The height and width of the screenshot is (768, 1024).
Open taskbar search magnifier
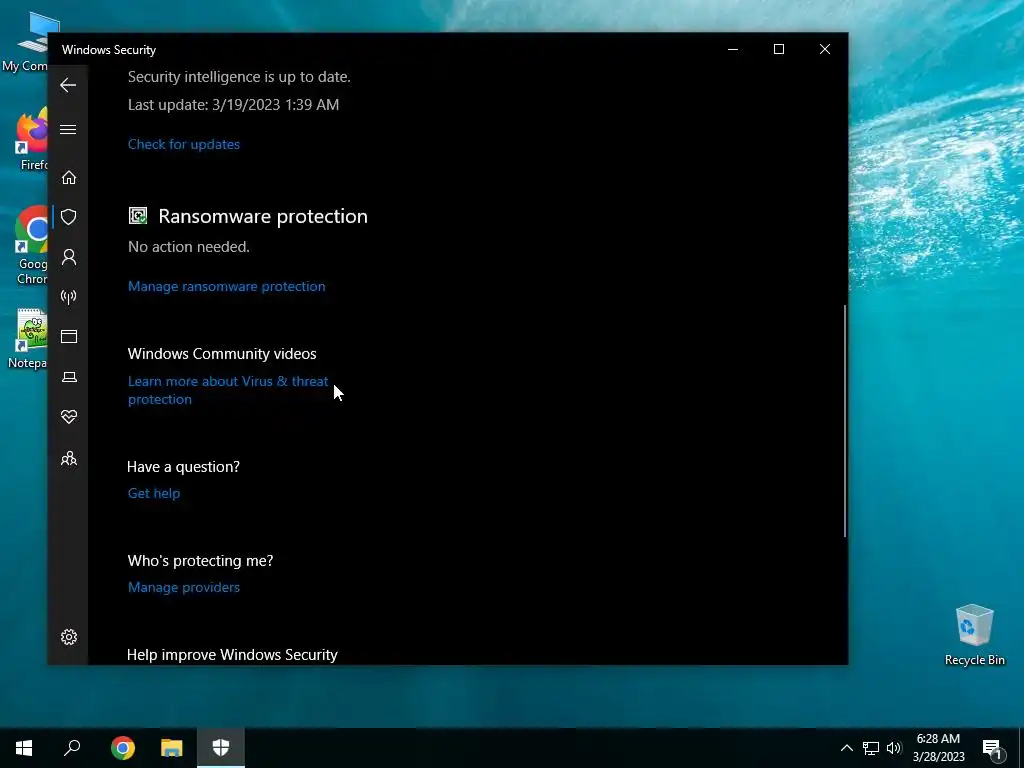[72, 748]
